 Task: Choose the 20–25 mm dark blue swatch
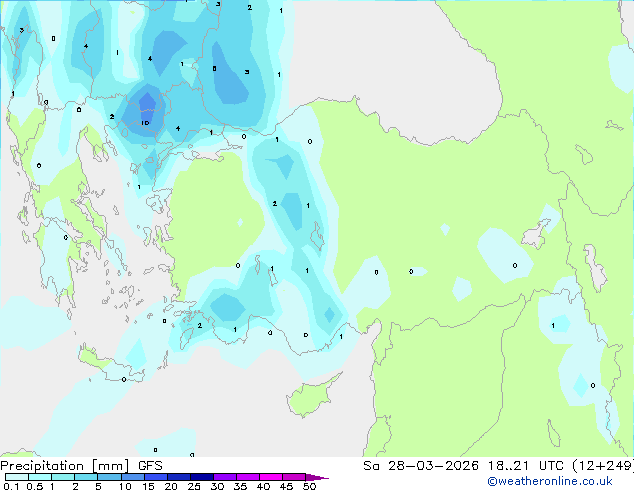tap(179, 477)
